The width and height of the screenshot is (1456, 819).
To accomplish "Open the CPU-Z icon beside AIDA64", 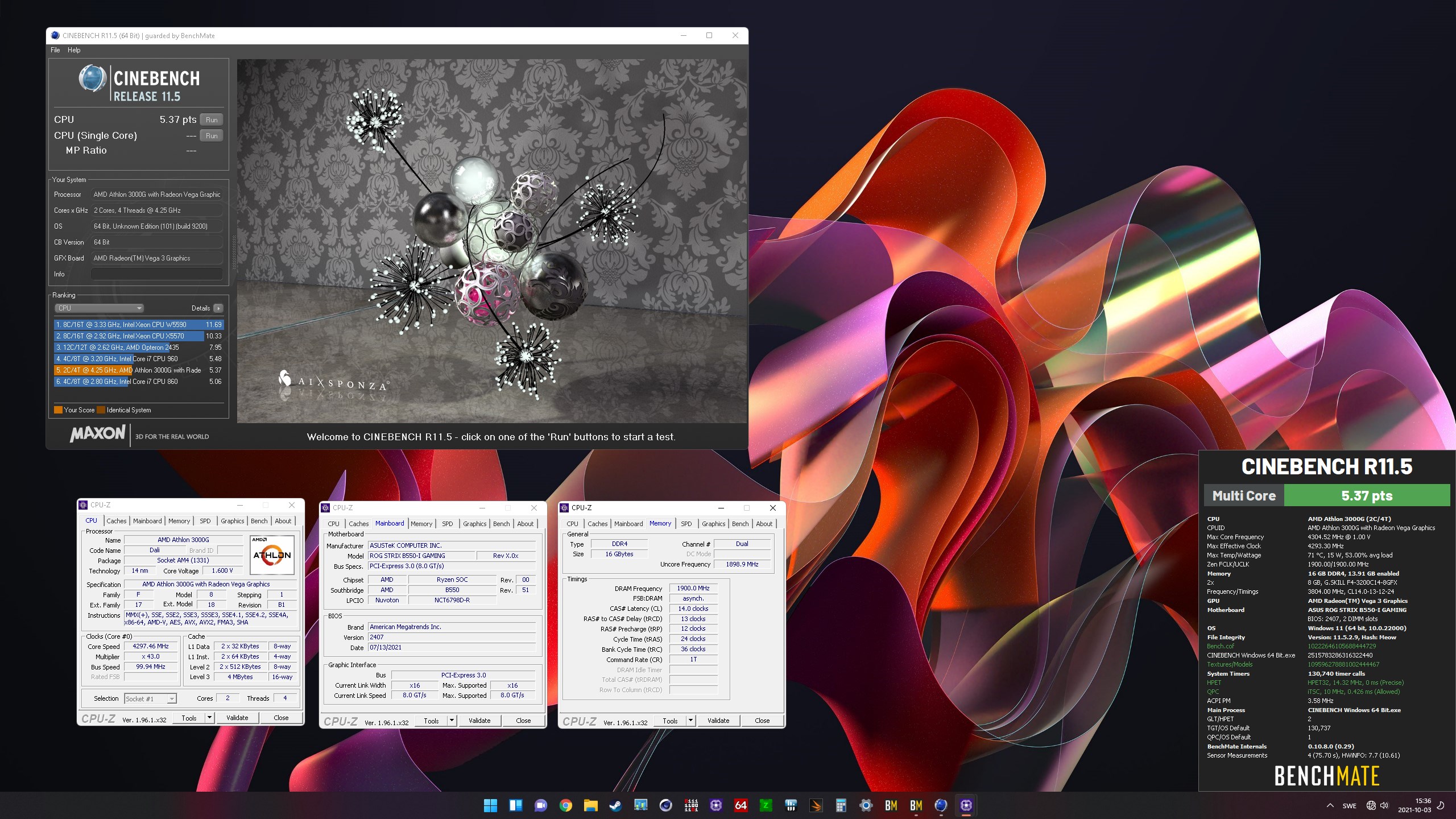I will click(716, 805).
